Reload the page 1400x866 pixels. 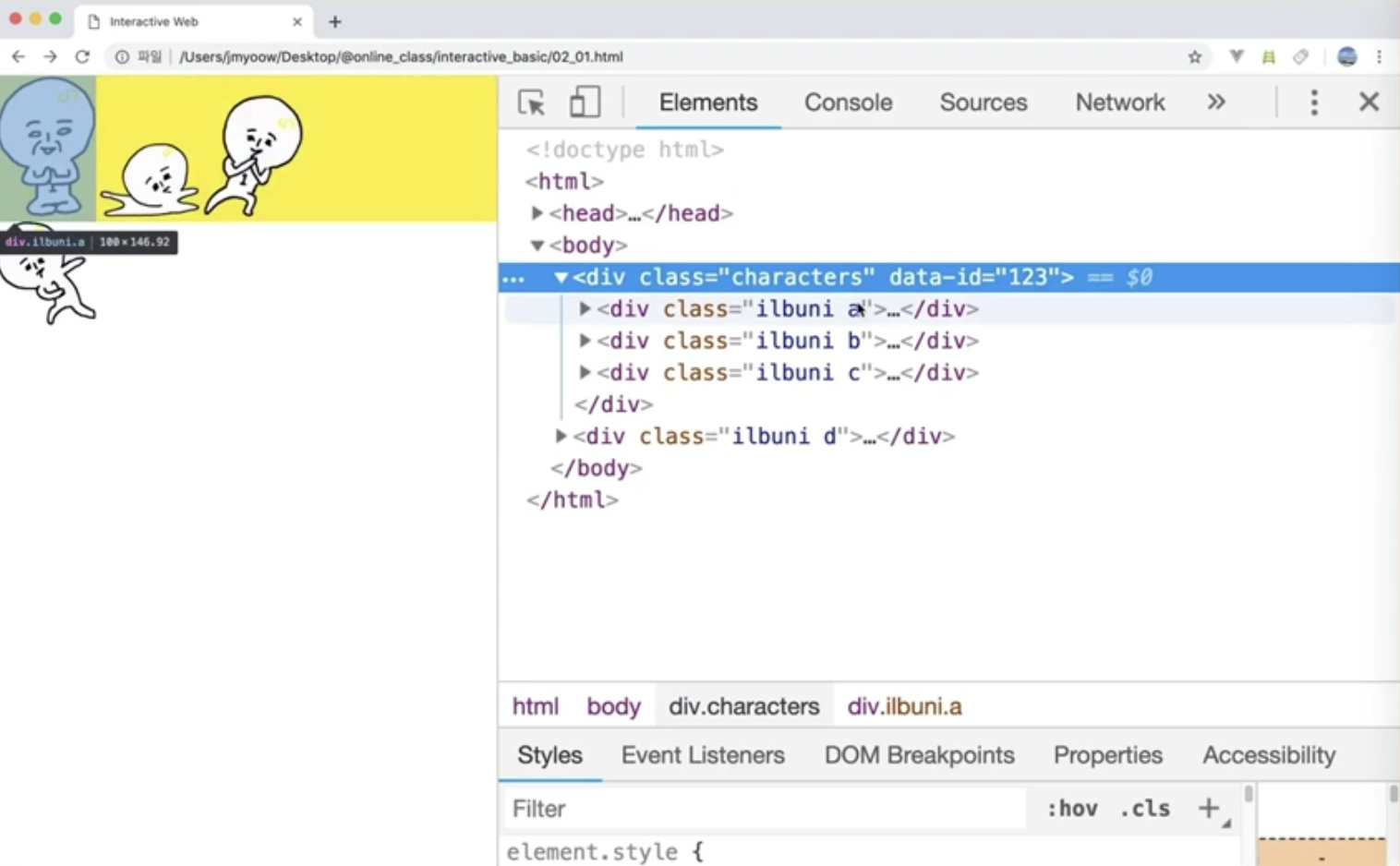pyautogui.click(x=82, y=56)
